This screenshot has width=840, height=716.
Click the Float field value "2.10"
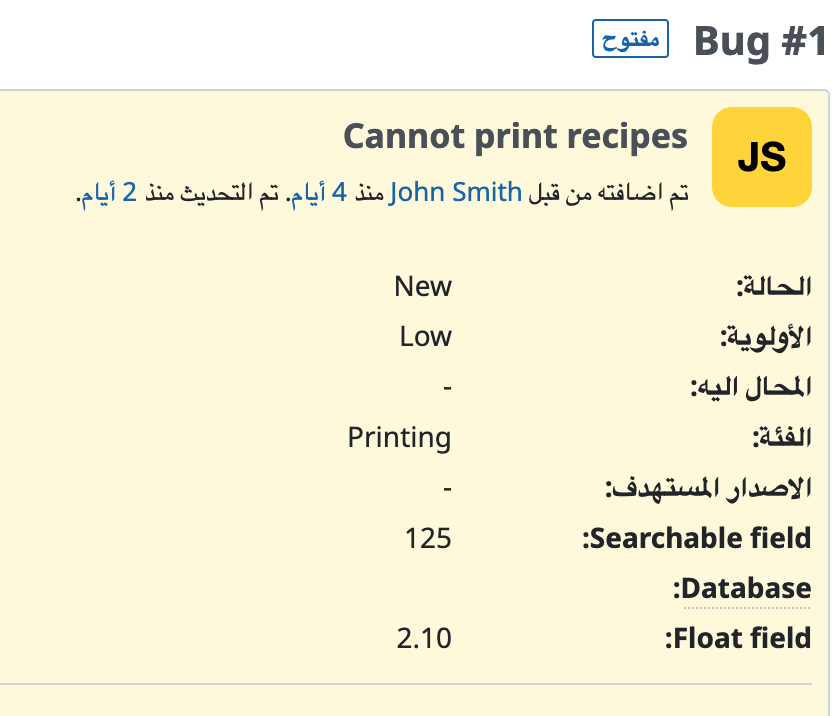point(424,638)
